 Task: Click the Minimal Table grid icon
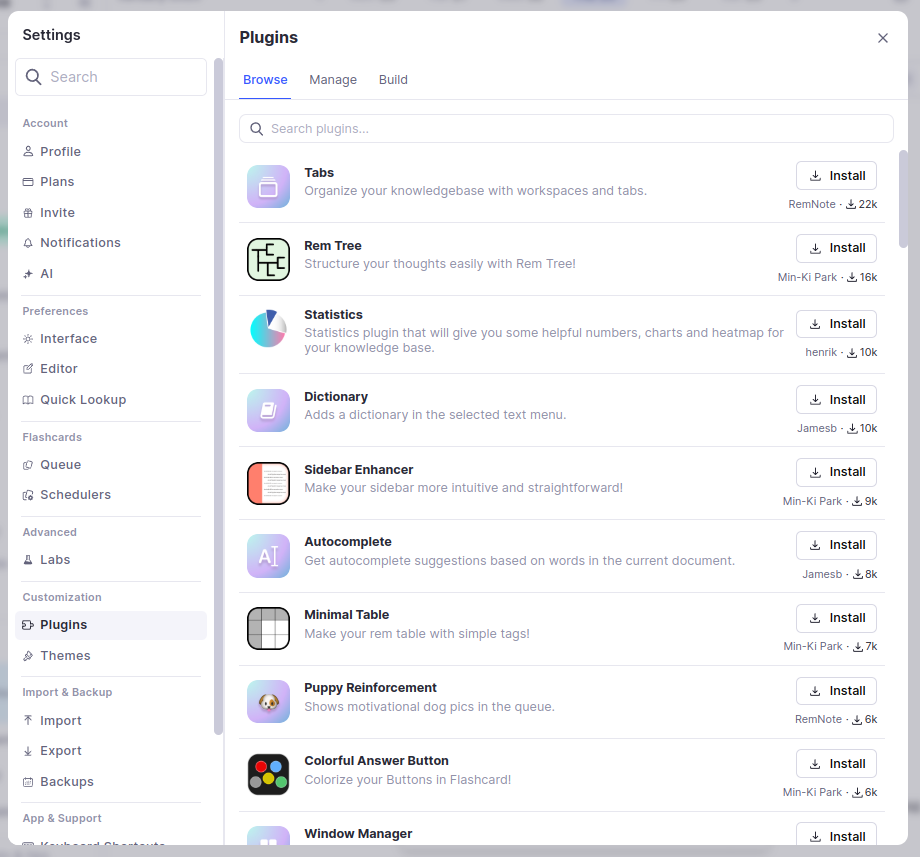[x=268, y=629]
